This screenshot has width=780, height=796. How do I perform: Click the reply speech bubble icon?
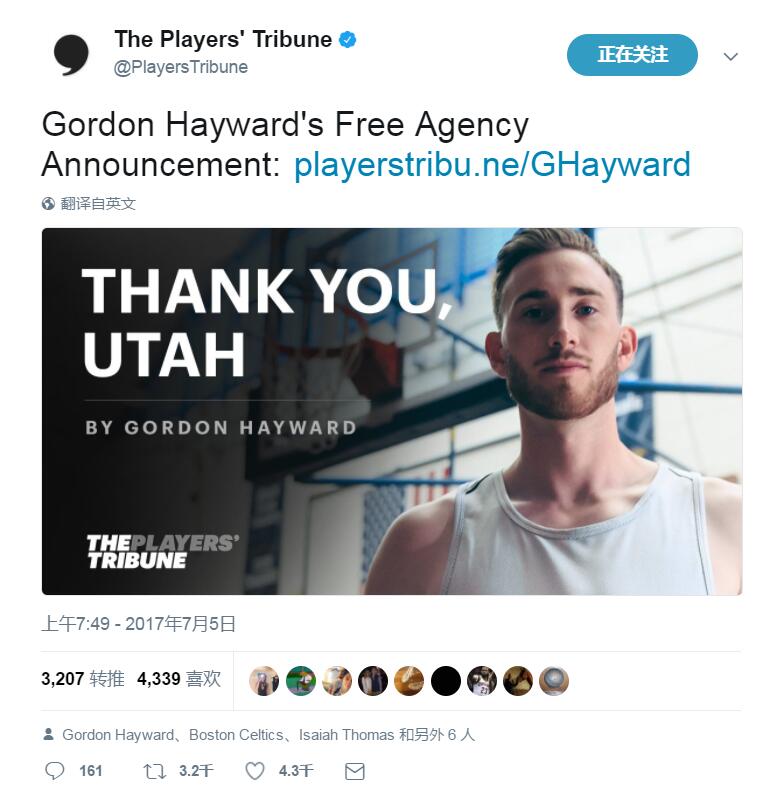[55, 771]
